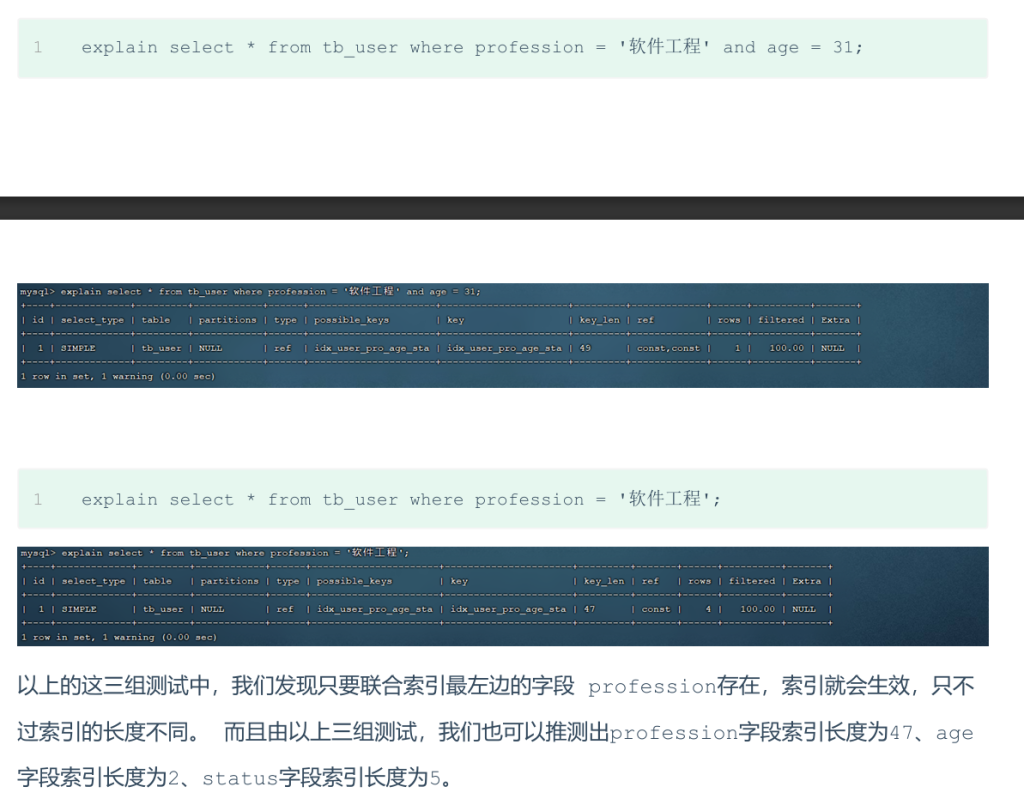The image size is (1024, 805).
Task: Click key_len value 47 in second terminal output
Action: tap(589, 609)
